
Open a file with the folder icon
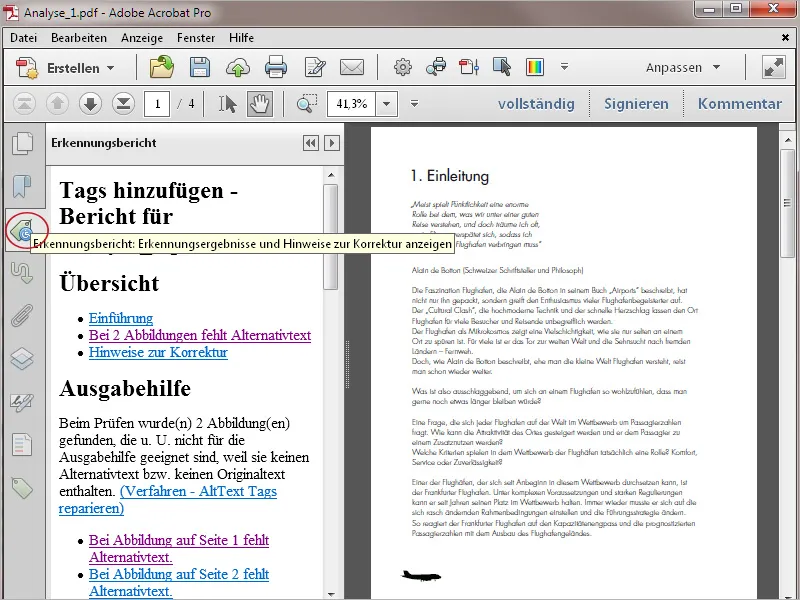162,67
